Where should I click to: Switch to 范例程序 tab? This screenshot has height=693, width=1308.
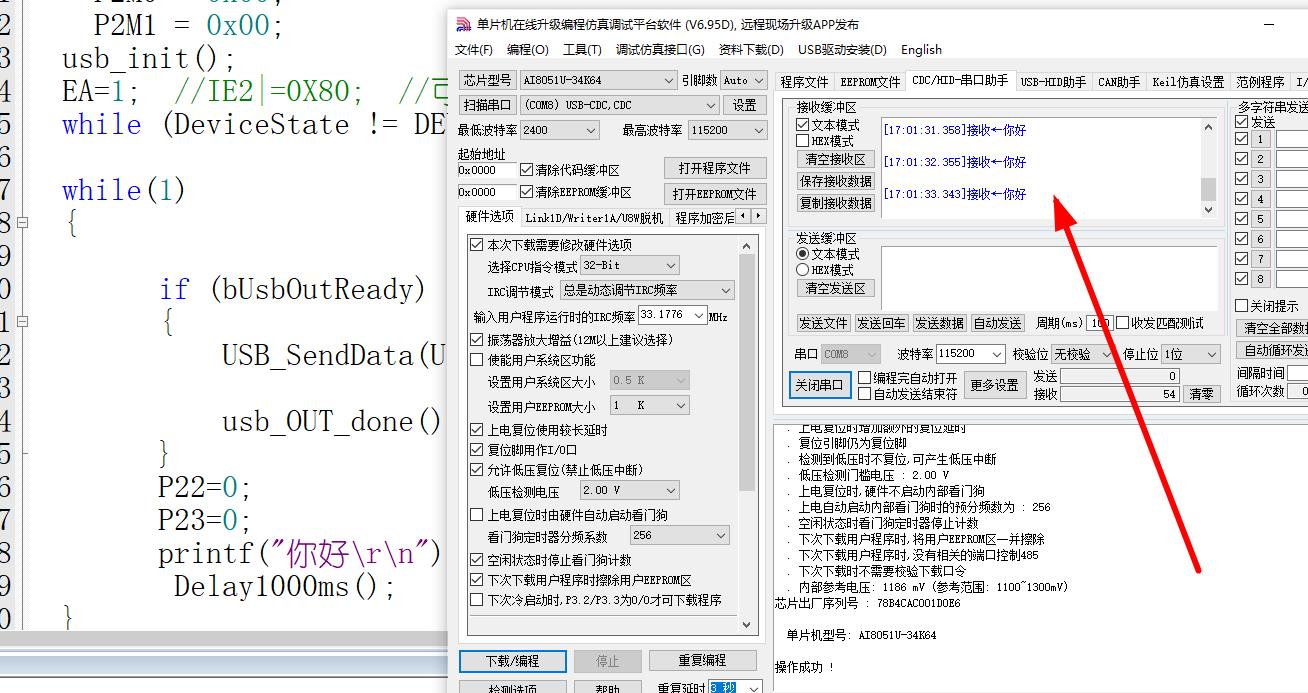point(1259,82)
